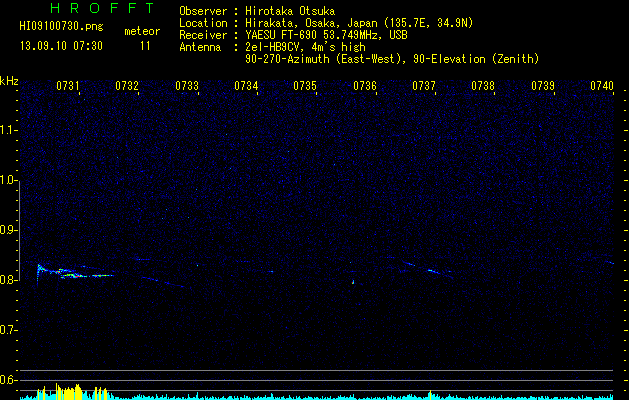This screenshot has height=400, width=629.
Task: Click the sloped echo trace near 0737
Action: pos(427,268)
